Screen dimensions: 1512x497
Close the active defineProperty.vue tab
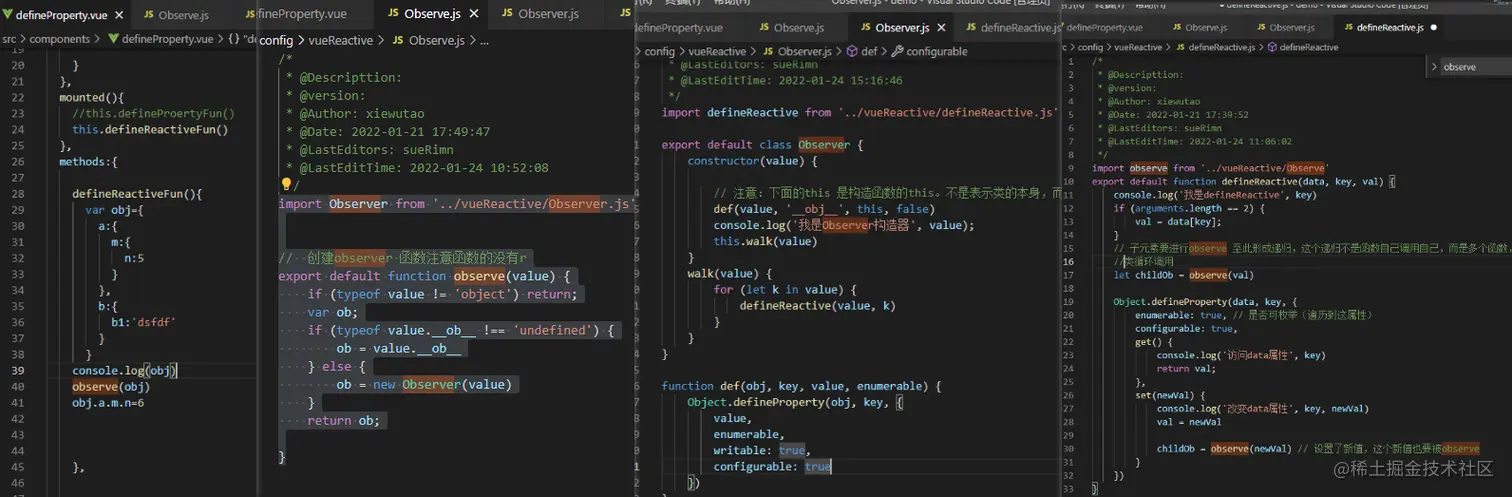click(x=119, y=15)
